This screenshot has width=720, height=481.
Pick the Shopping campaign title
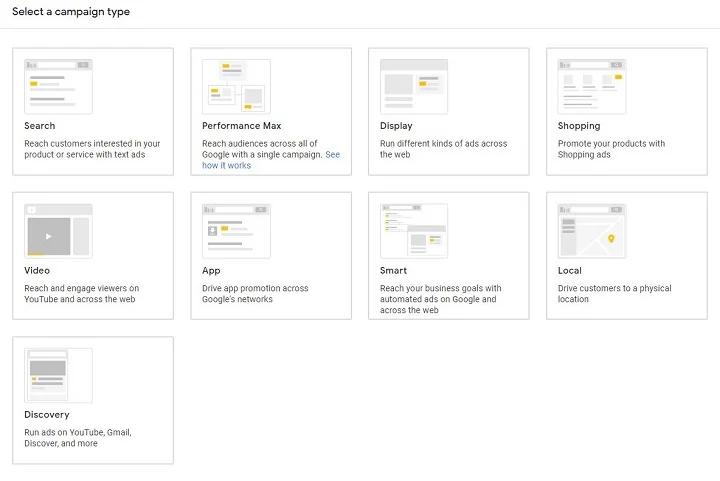pyautogui.click(x=579, y=126)
